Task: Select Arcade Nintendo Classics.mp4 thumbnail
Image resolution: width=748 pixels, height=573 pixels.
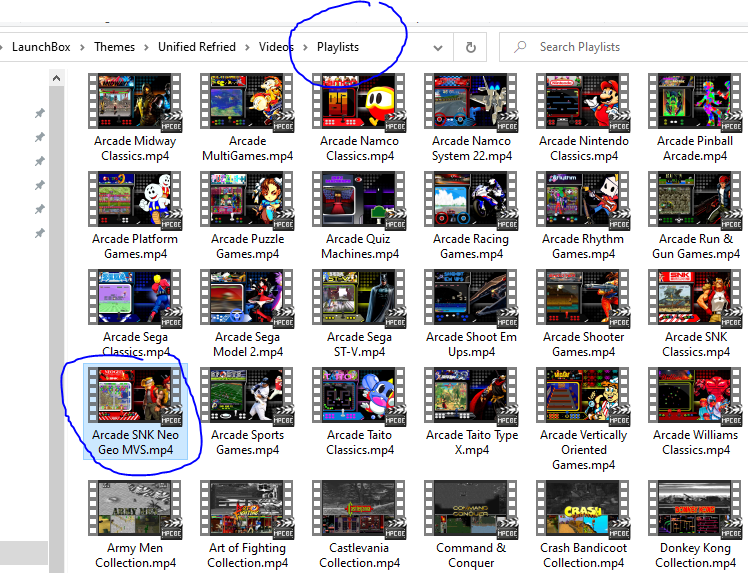Action: tap(583, 101)
